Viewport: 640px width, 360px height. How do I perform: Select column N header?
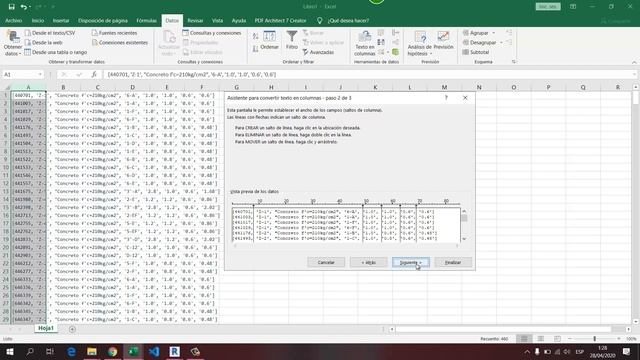(x=479, y=87)
